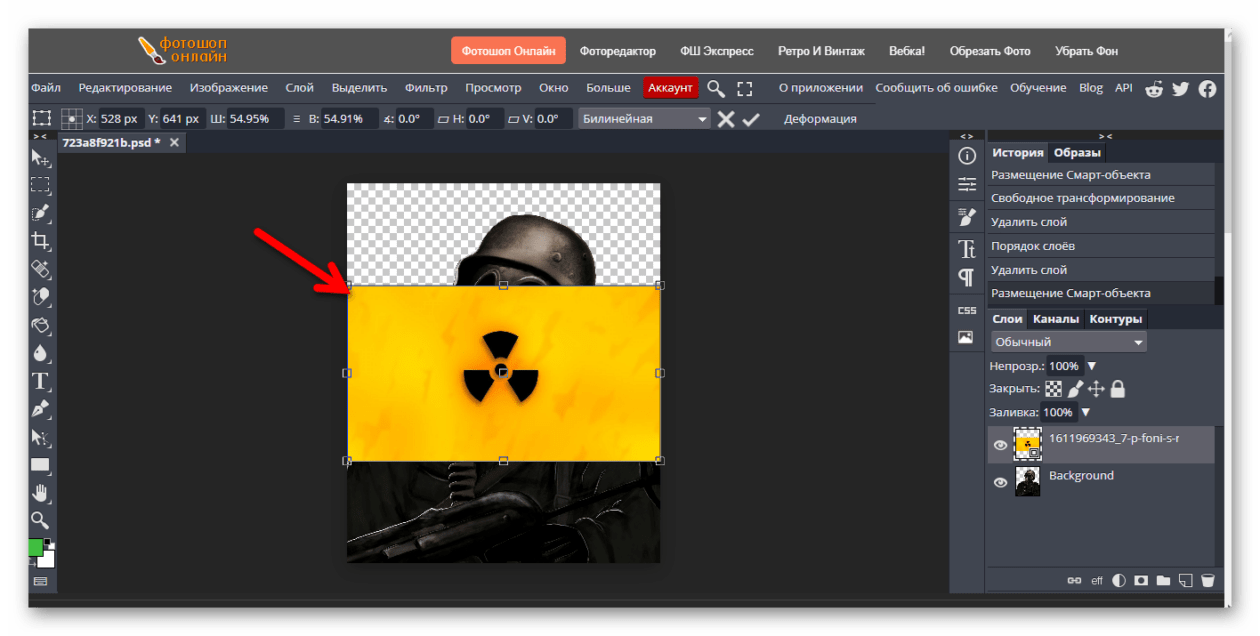1260x636 pixels.
Task: Open the Убрать Фон link
Action: pyautogui.click(x=1086, y=51)
